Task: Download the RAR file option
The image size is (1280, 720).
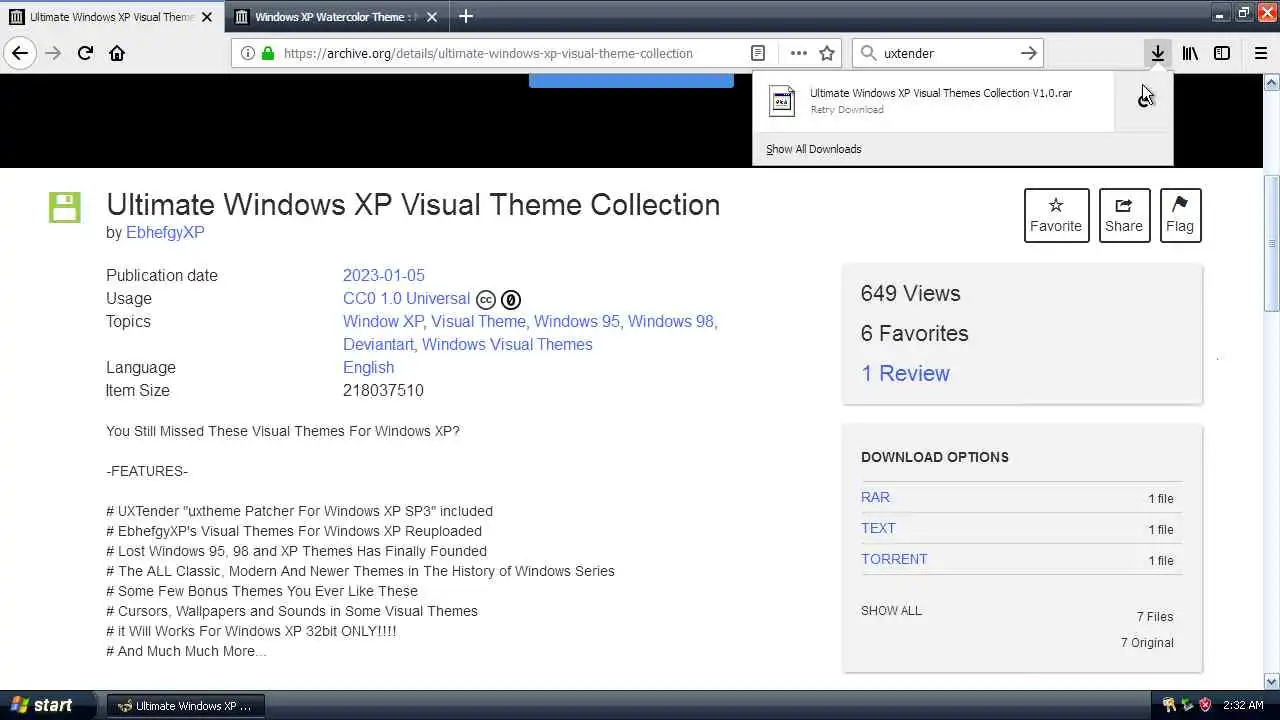Action: (x=875, y=497)
